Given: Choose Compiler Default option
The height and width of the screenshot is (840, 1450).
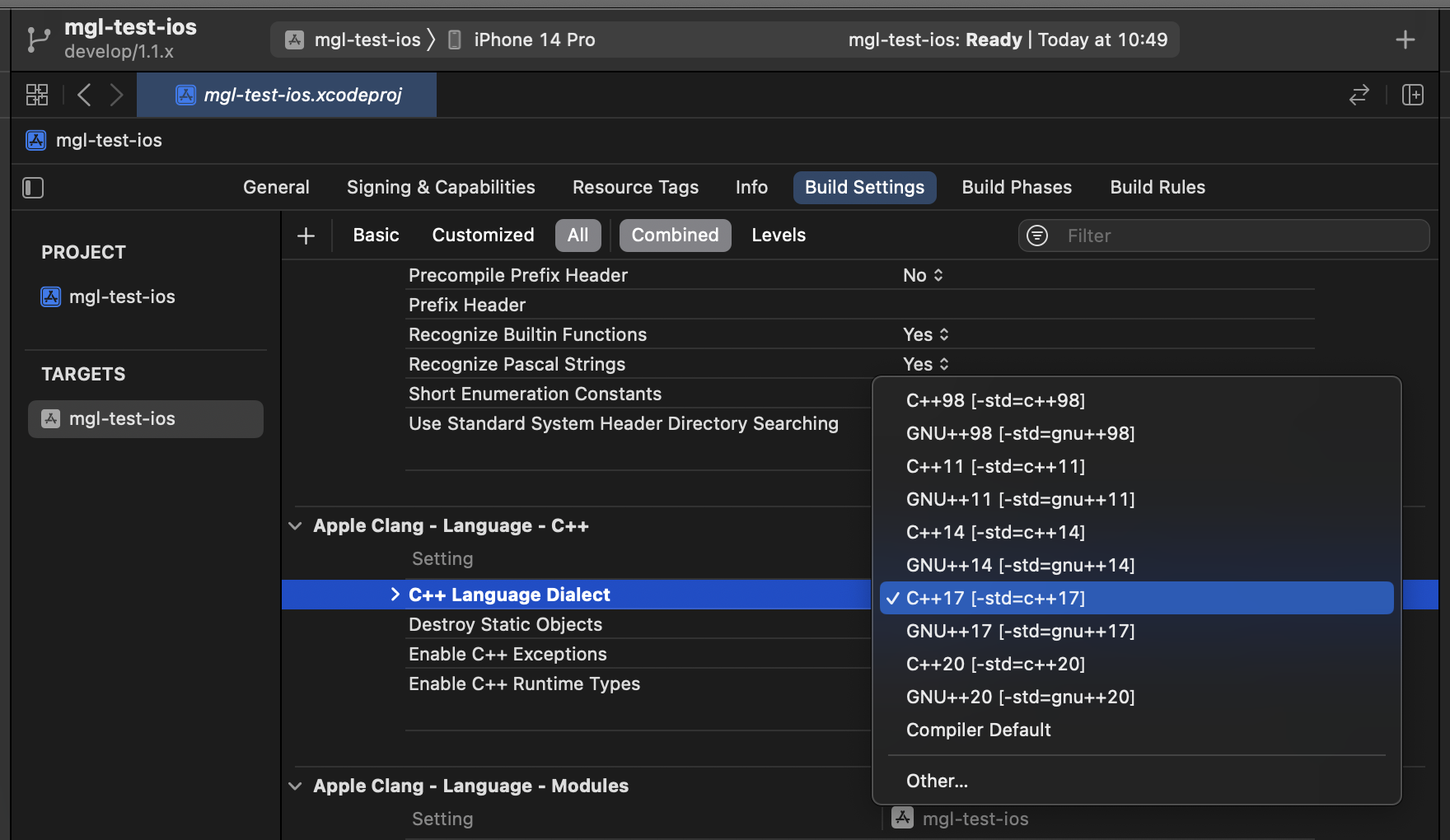Looking at the screenshot, I should click(1137, 730).
